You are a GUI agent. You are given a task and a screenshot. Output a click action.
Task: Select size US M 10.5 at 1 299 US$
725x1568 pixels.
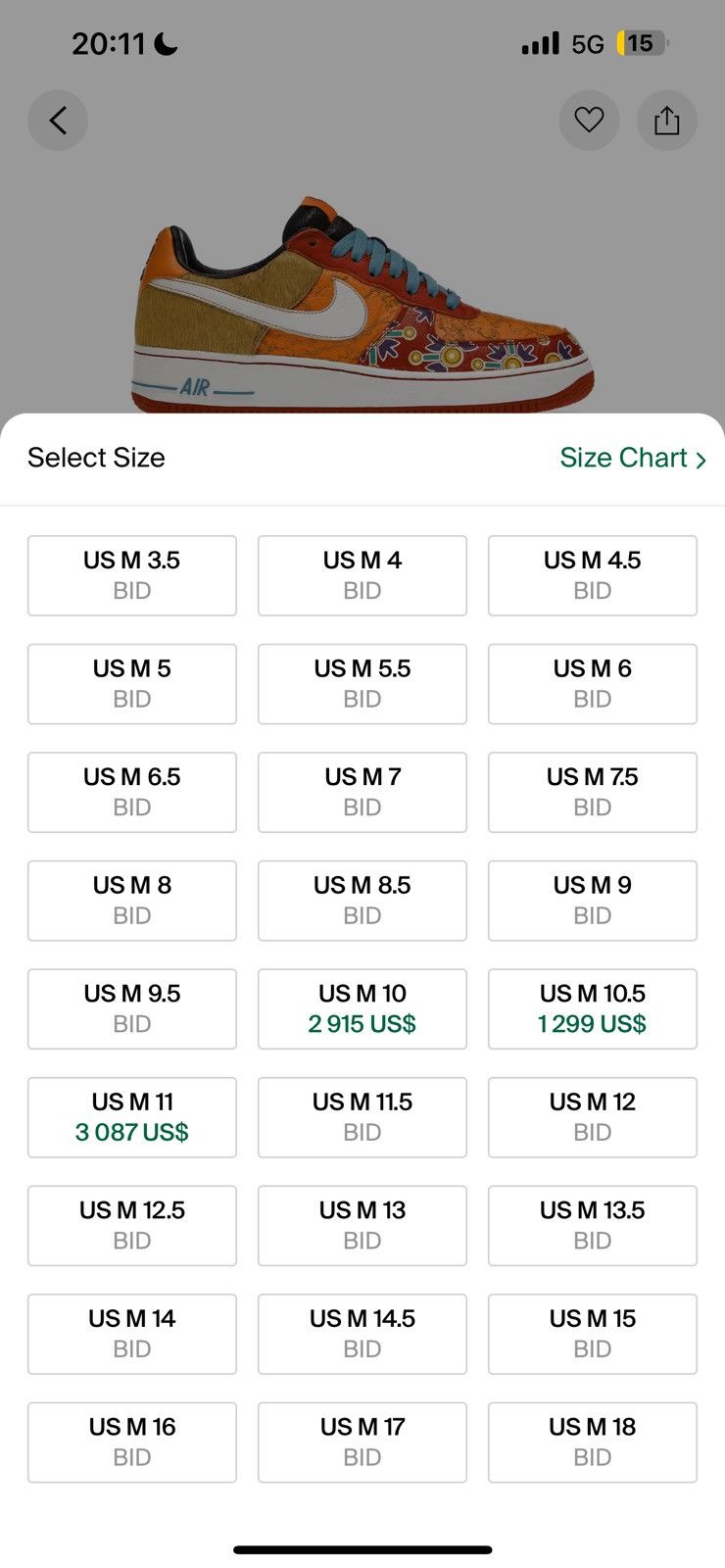coord(593,1008)
